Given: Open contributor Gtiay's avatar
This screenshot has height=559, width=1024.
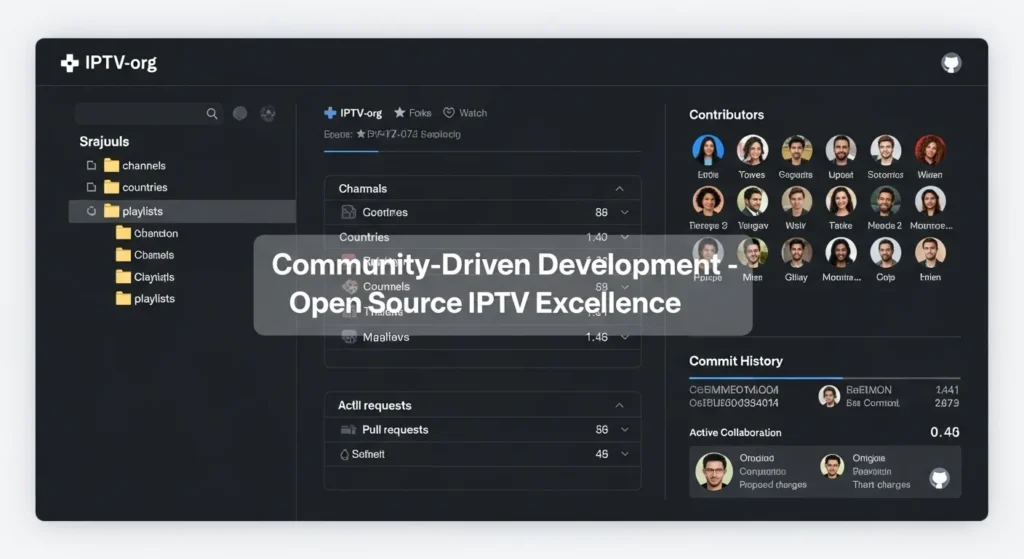Looking at the screenshot, I should click(797, 253).
